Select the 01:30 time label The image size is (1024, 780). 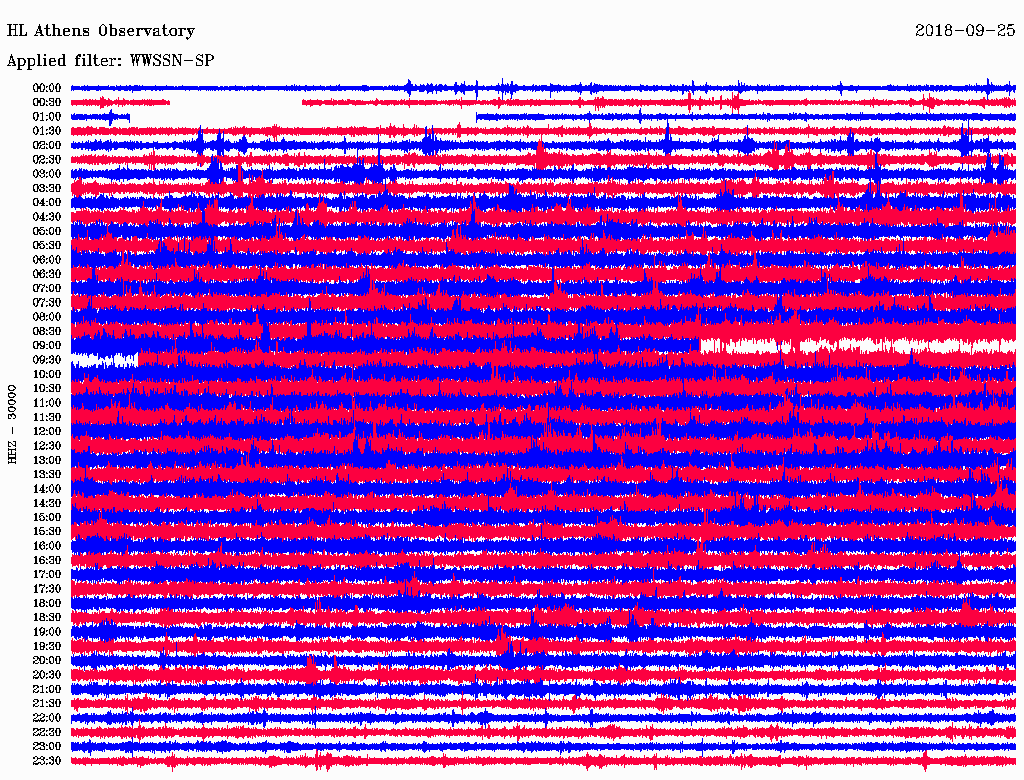coord(47,131)
